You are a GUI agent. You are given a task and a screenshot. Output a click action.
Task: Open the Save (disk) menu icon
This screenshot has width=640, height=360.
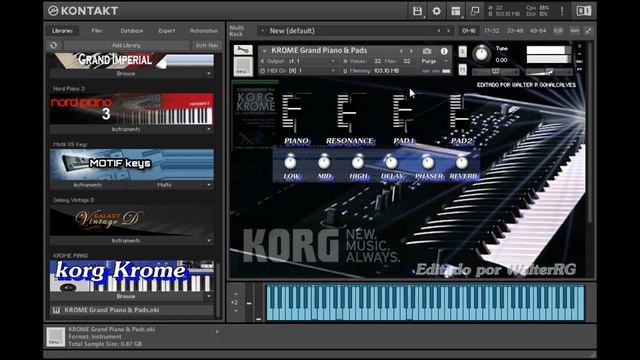pos(417,11)
